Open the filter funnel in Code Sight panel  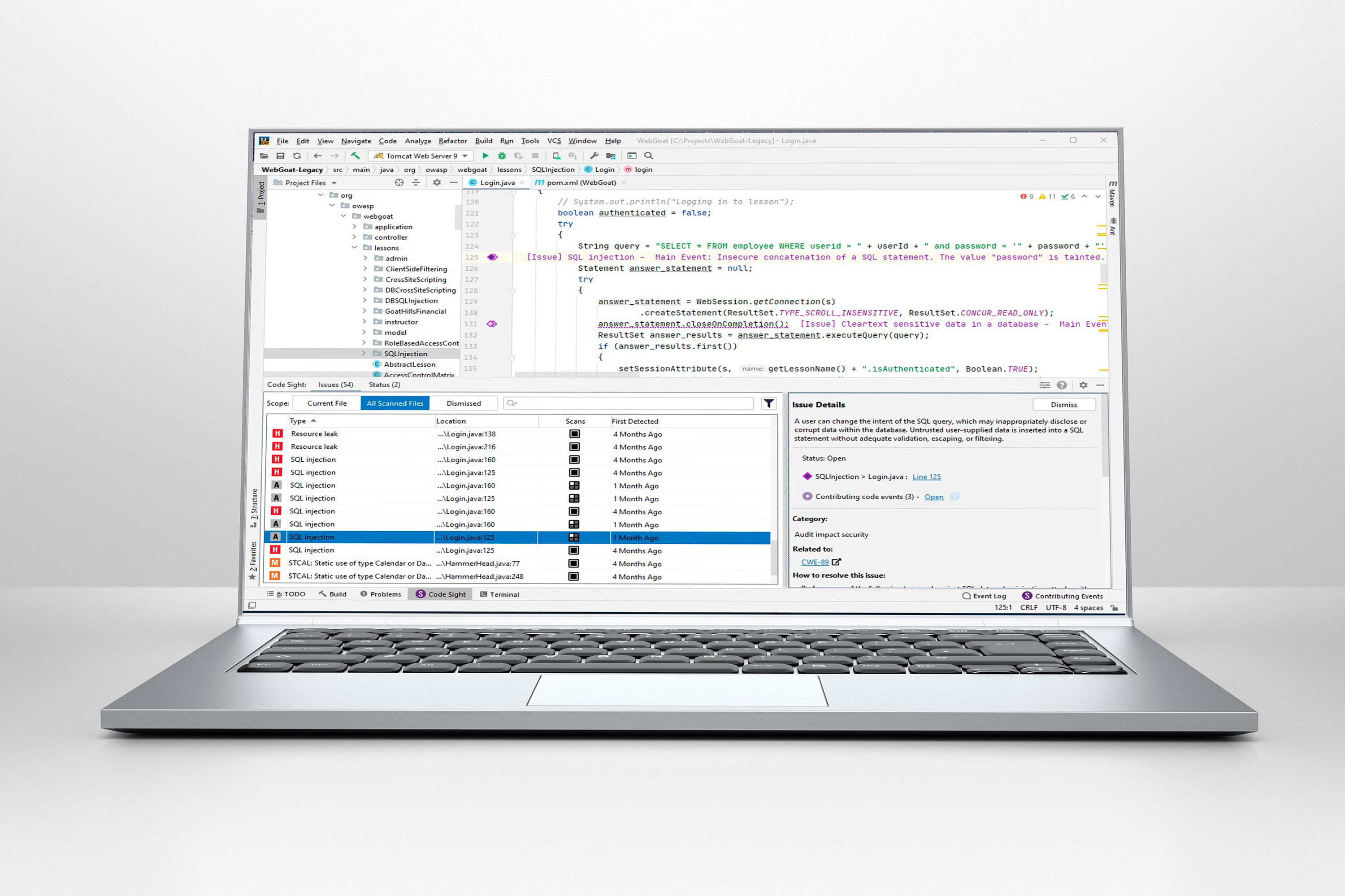click(x=769, y=403)
